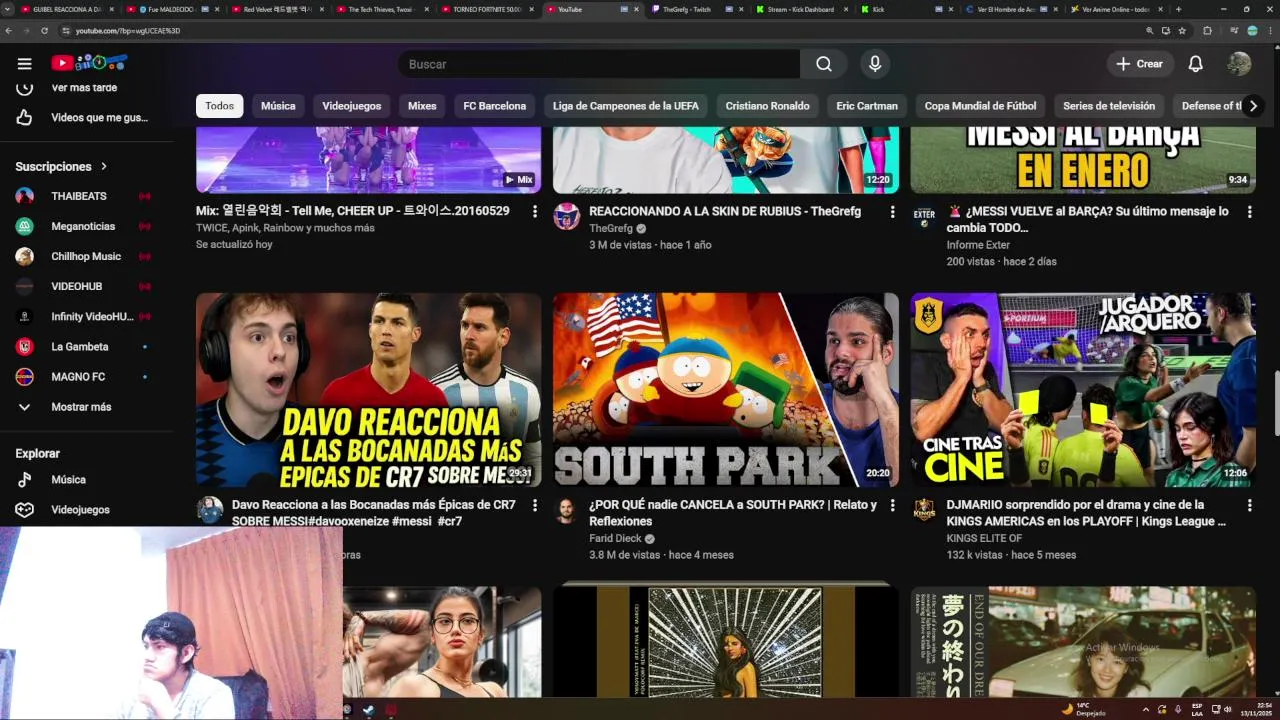Select the Videojuegos filter chip
The width and height of the screenshot is (1280, 720).
(x=351, y=106)
